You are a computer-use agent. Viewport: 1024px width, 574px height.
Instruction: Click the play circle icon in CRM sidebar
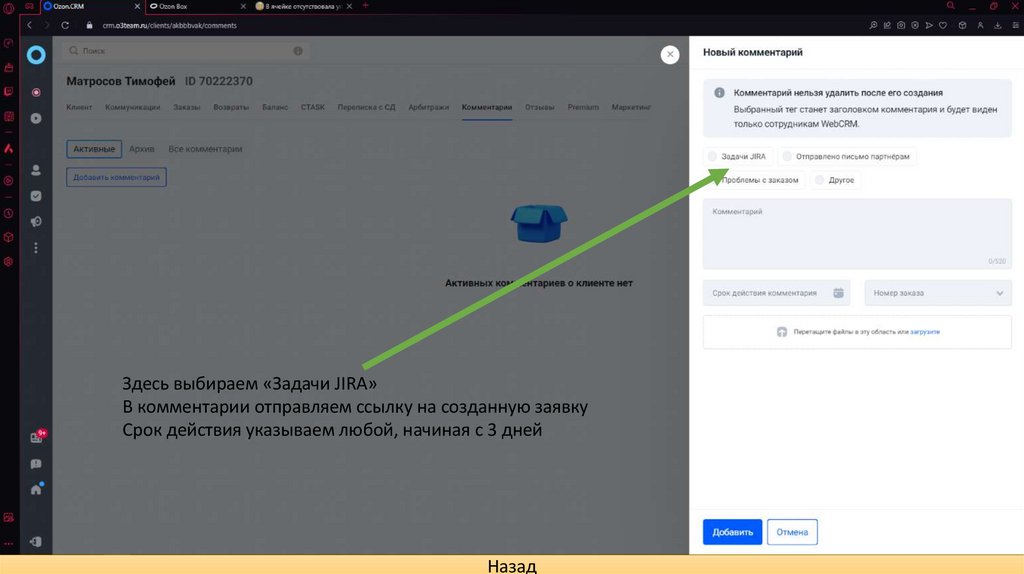[36, 118]
